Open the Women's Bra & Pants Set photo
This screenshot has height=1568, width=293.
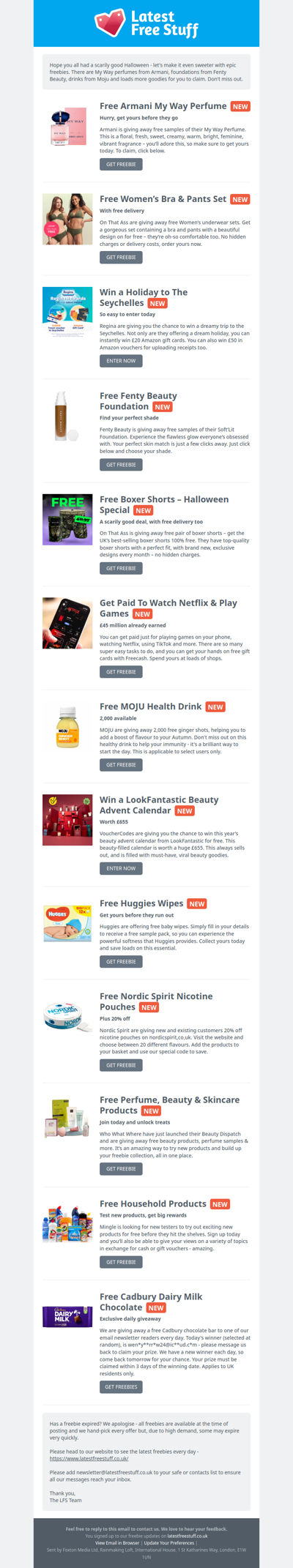[x=67, y=219]
